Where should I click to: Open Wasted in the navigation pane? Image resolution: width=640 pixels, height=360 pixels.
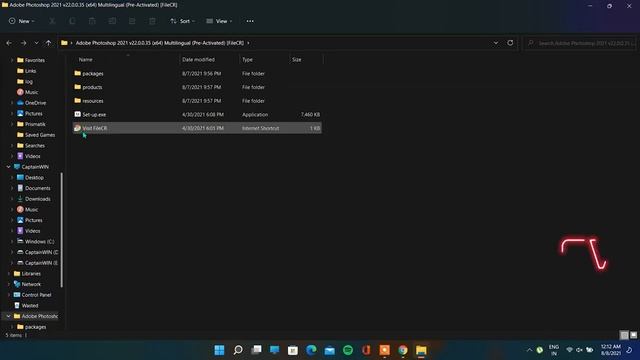[30, 305]
